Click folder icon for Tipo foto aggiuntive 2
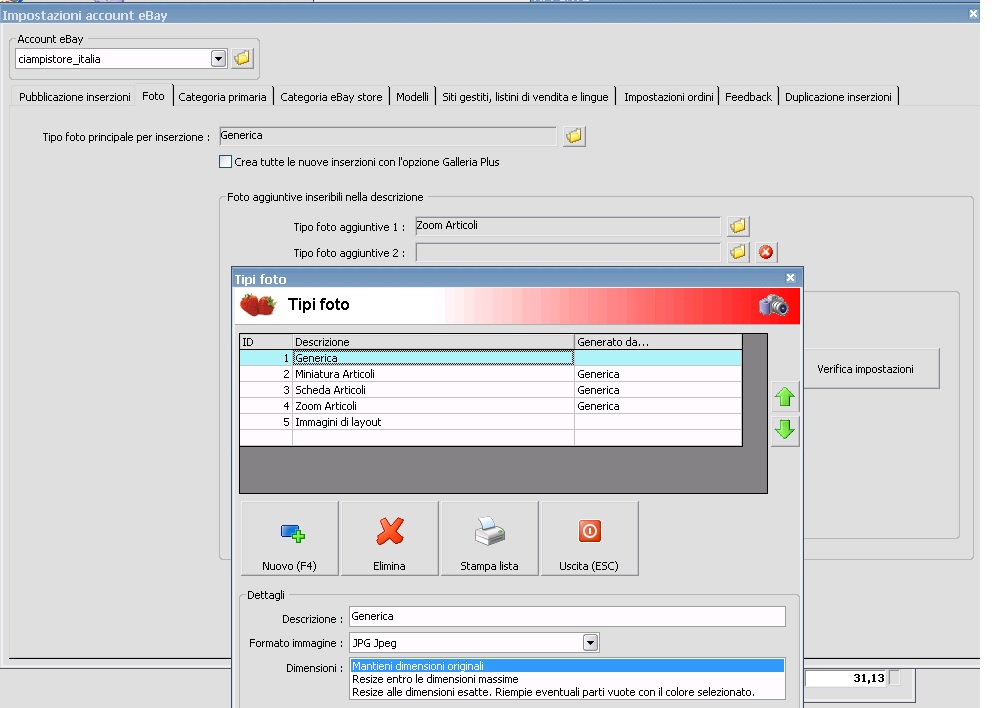Screen dimensions: 1008x708 click(738, 252)
